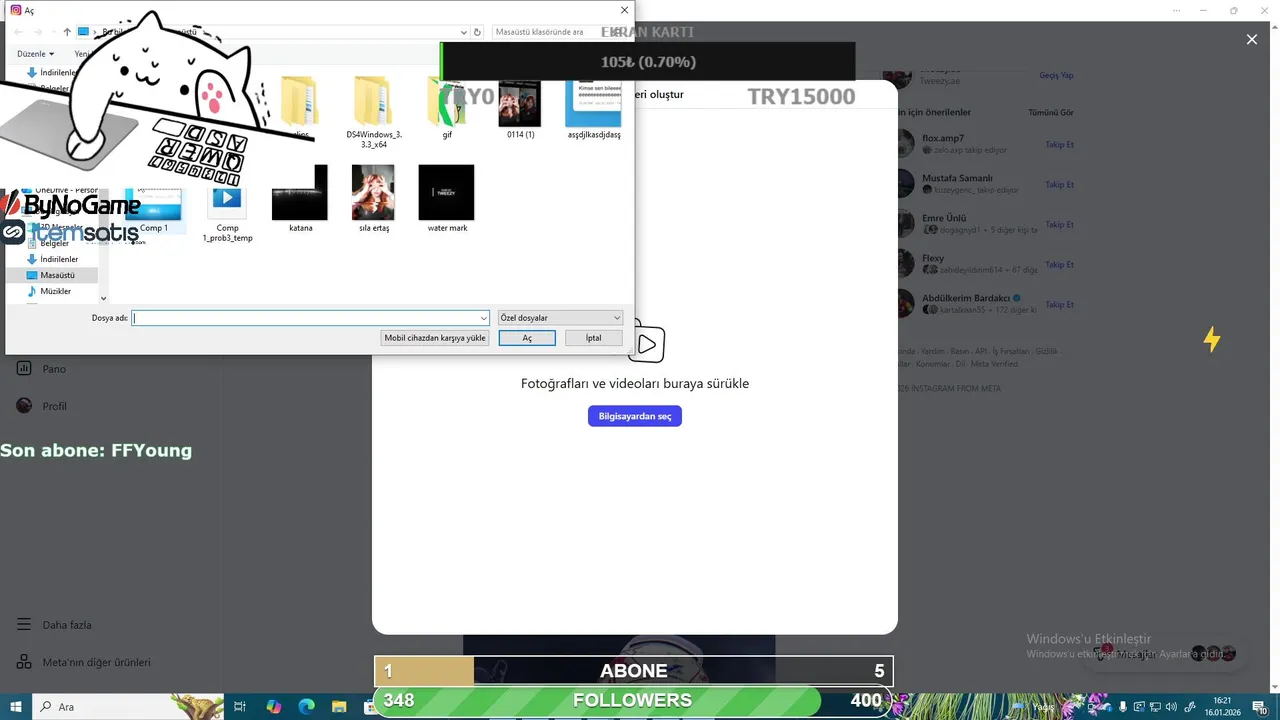The width and height of the screenshot is (1280, 720).
Task: Open Task View on the taskbar
Action: (x=240, y=707)
